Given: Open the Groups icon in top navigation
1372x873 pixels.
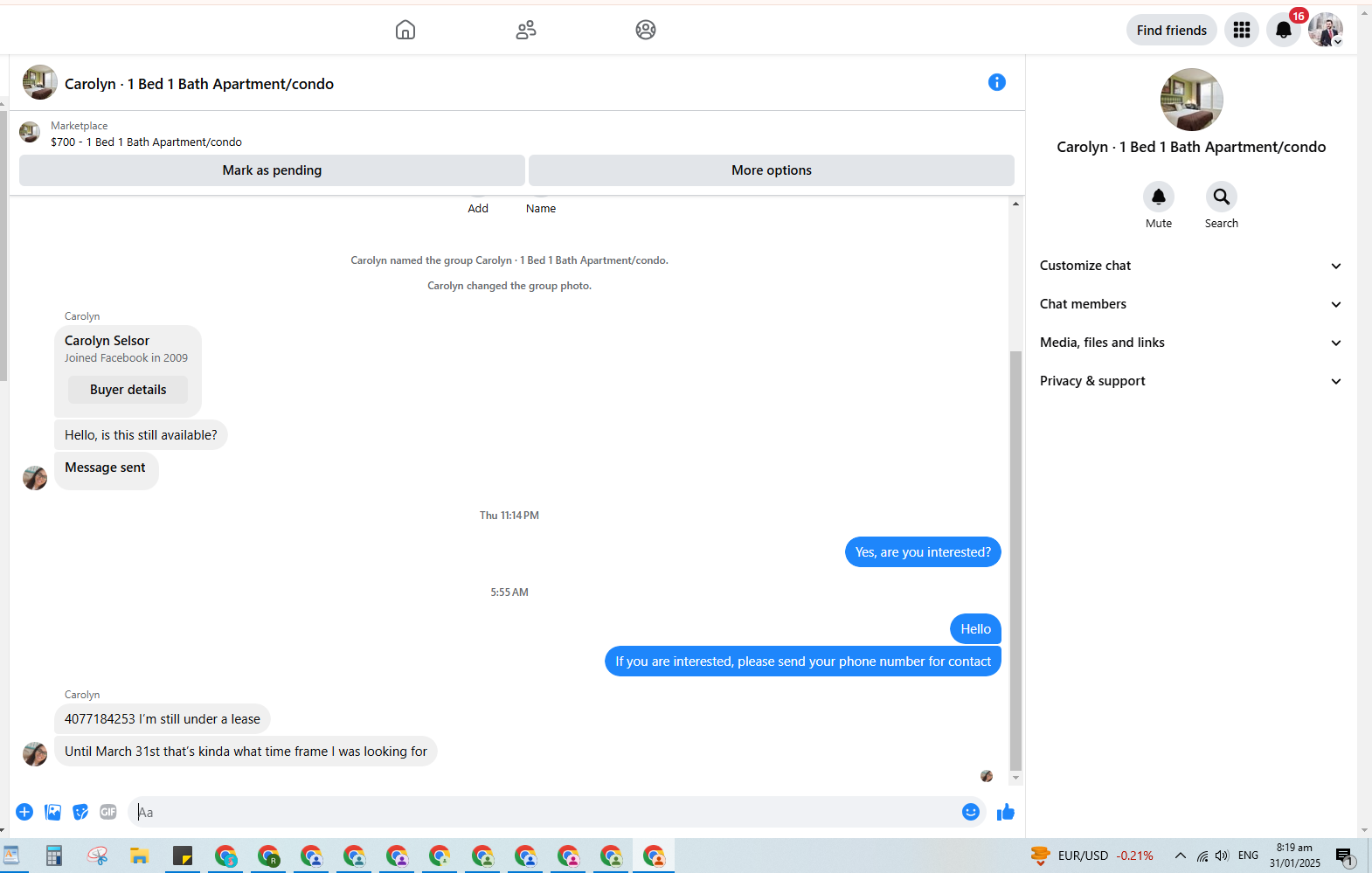Looking at the screenshot, I should point(646,30).
